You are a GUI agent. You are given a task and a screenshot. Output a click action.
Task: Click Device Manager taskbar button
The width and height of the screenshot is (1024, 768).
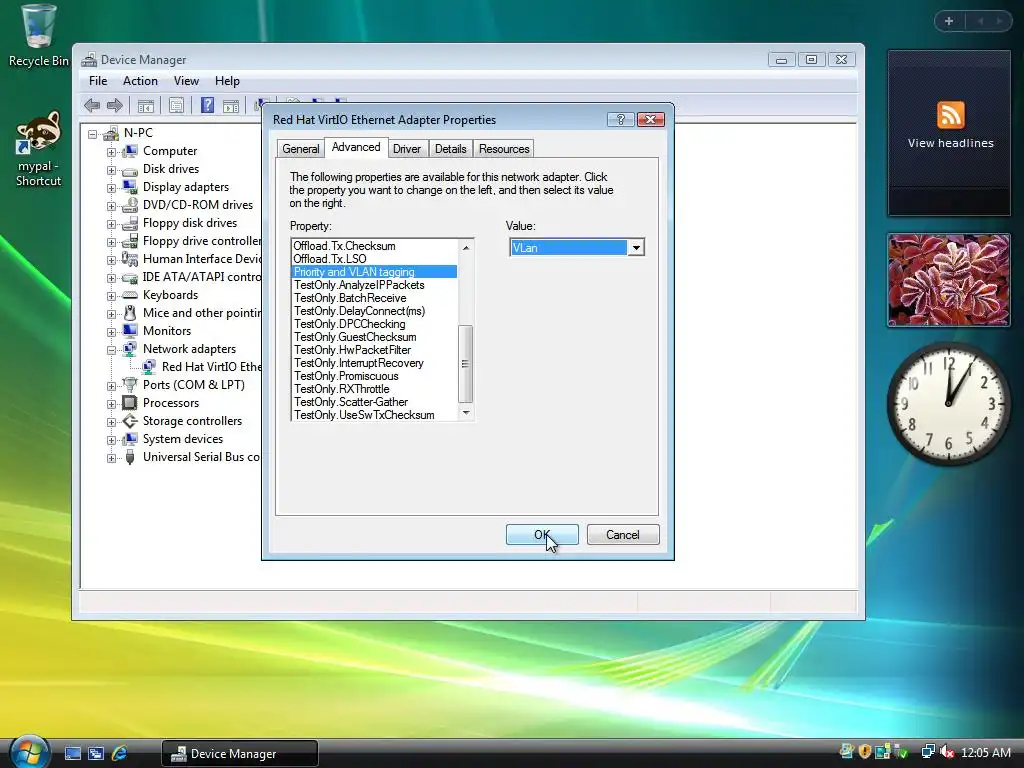240,754
